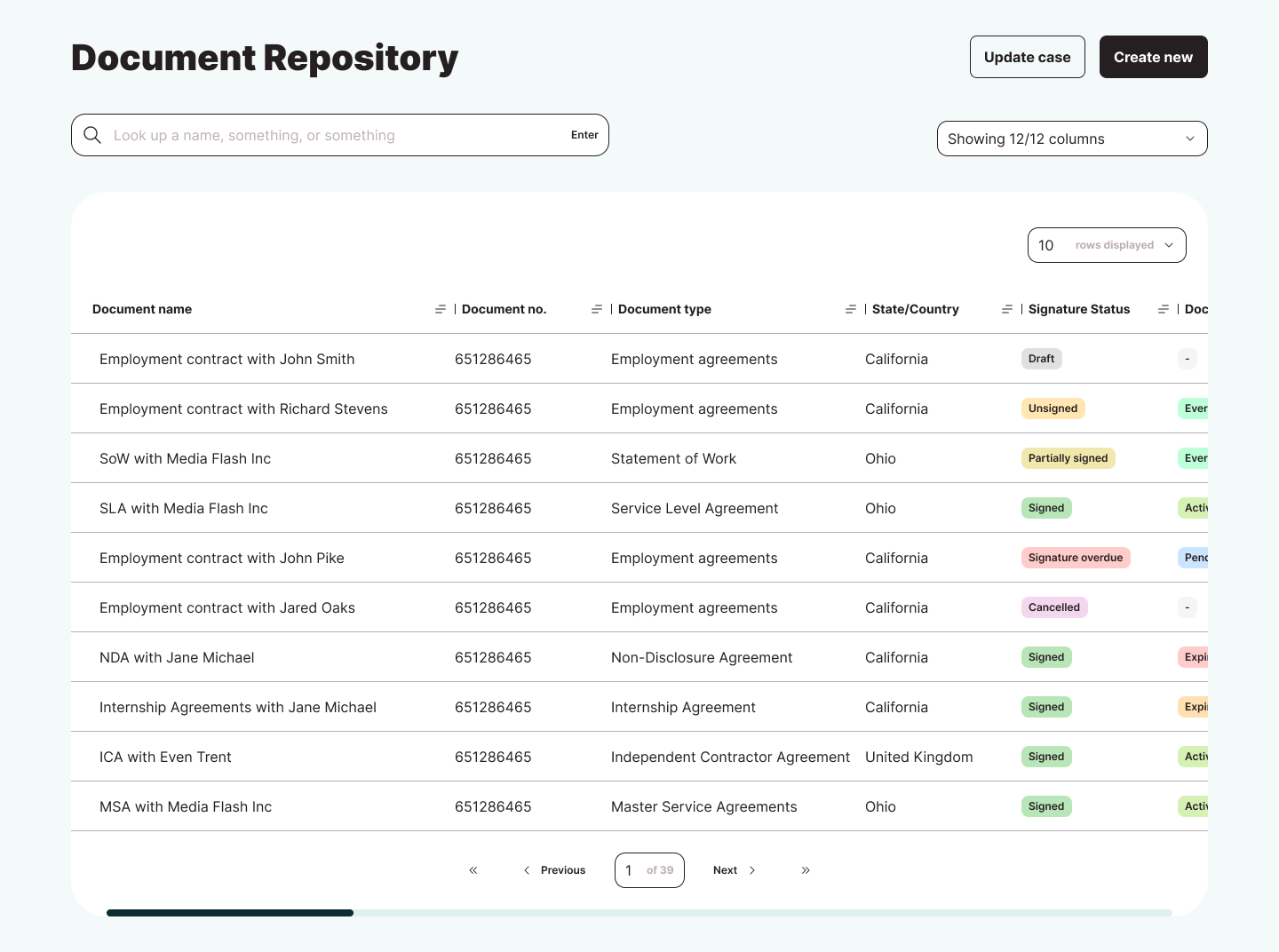Click sort icon in Document type column
Screen dimensions: 1279x952
(x=851, y=309)
